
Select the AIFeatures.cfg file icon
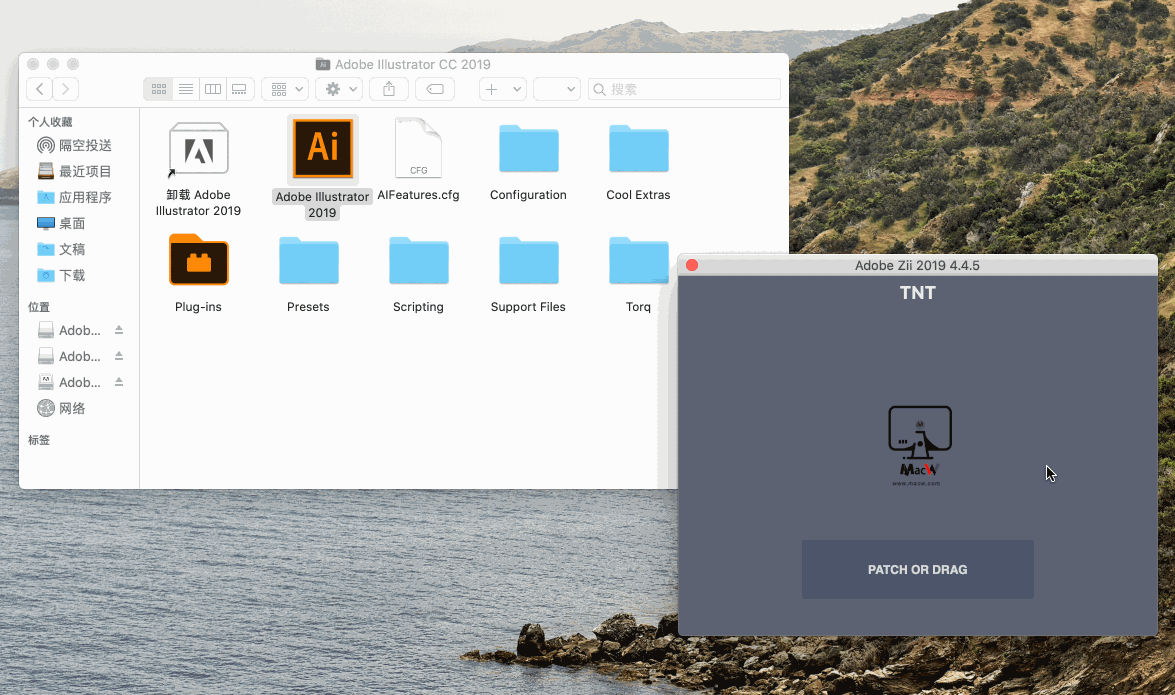point(418,148)
